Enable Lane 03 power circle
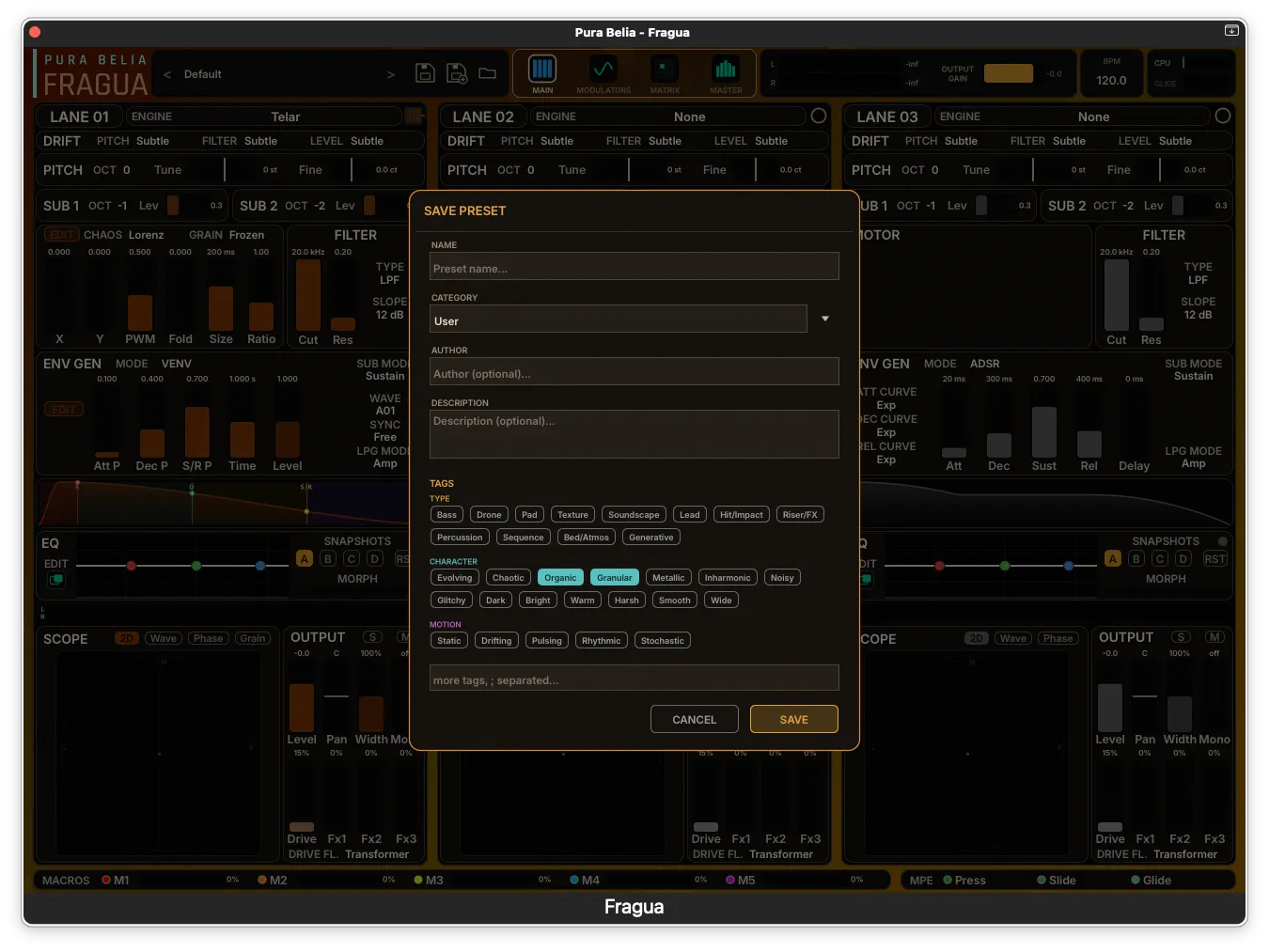 pos(1223,116)
